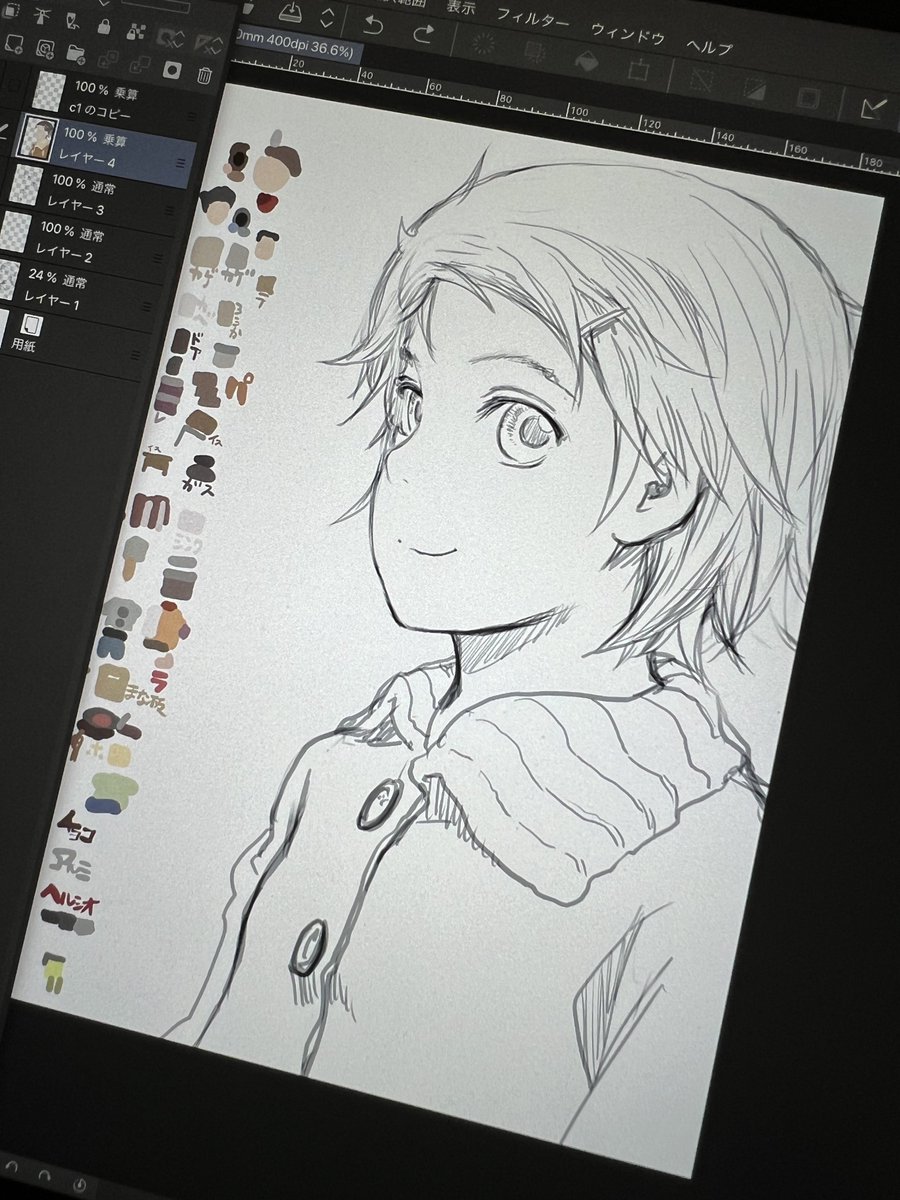Open the ウィンドウ menu

tap(627, 32)
